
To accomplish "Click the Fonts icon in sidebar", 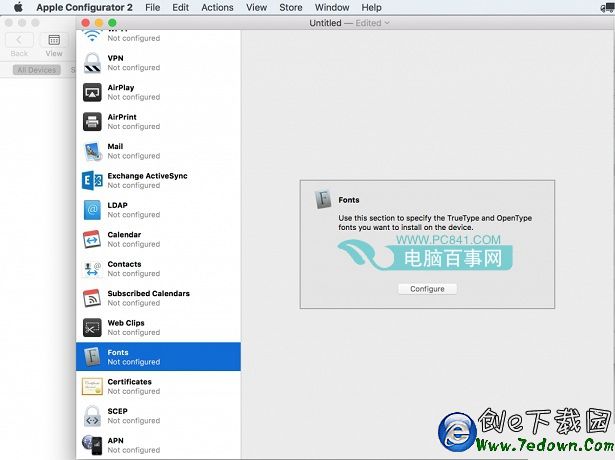I will click(92, 357).
